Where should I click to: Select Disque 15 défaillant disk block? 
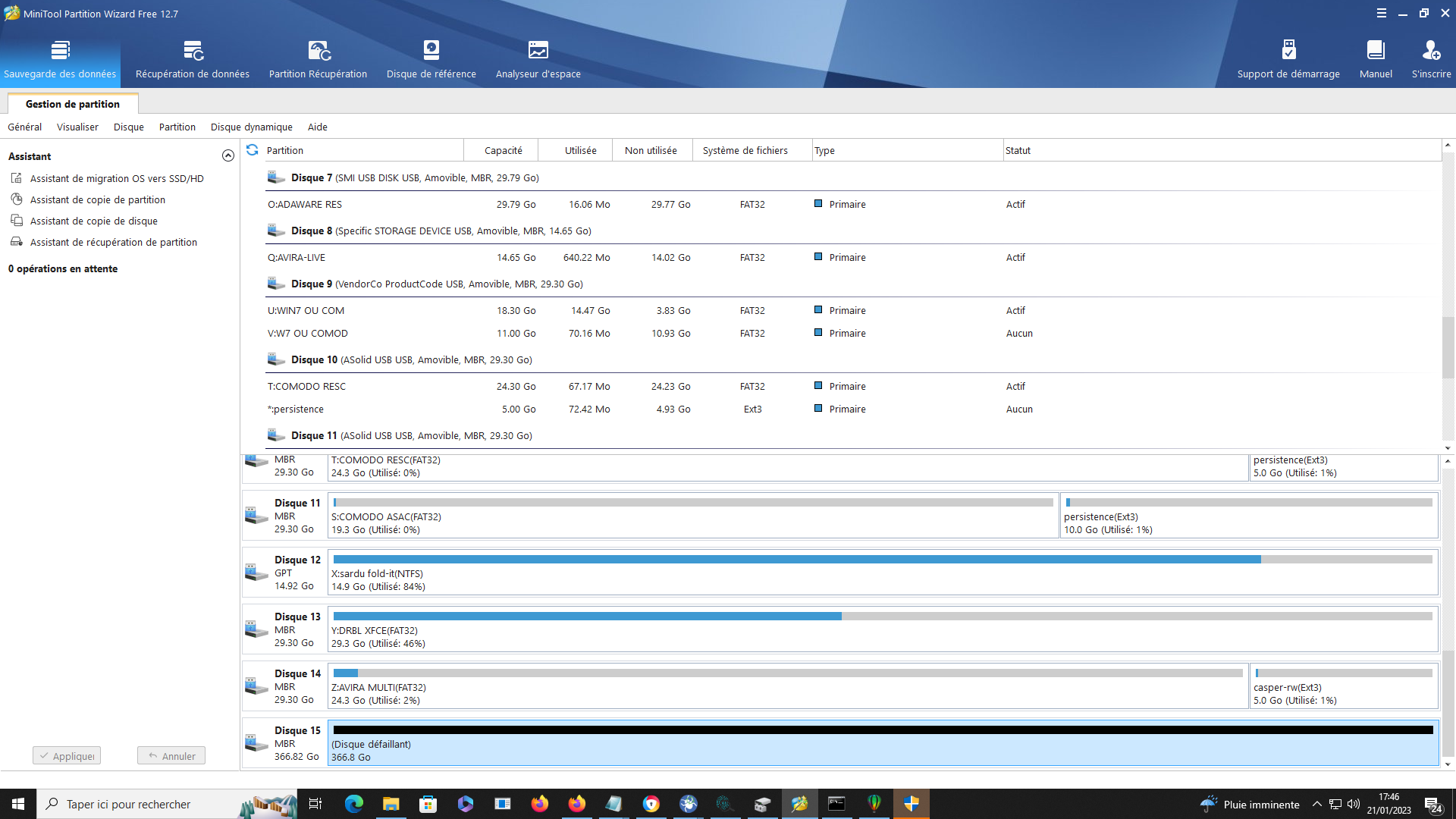[x=883, y=743]
